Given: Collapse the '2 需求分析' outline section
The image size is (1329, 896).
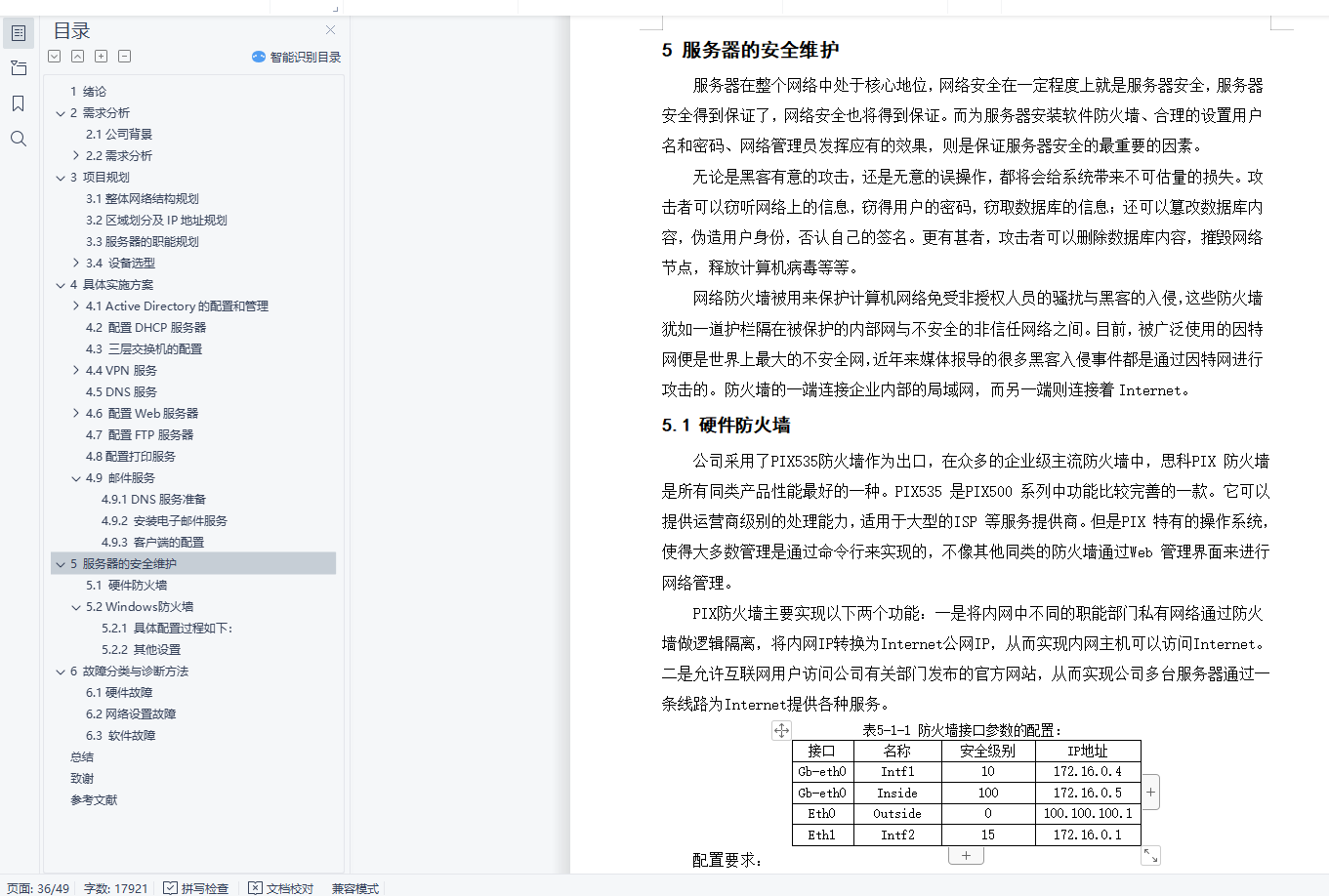Looking at the screenshot, I should pos(61,113).
